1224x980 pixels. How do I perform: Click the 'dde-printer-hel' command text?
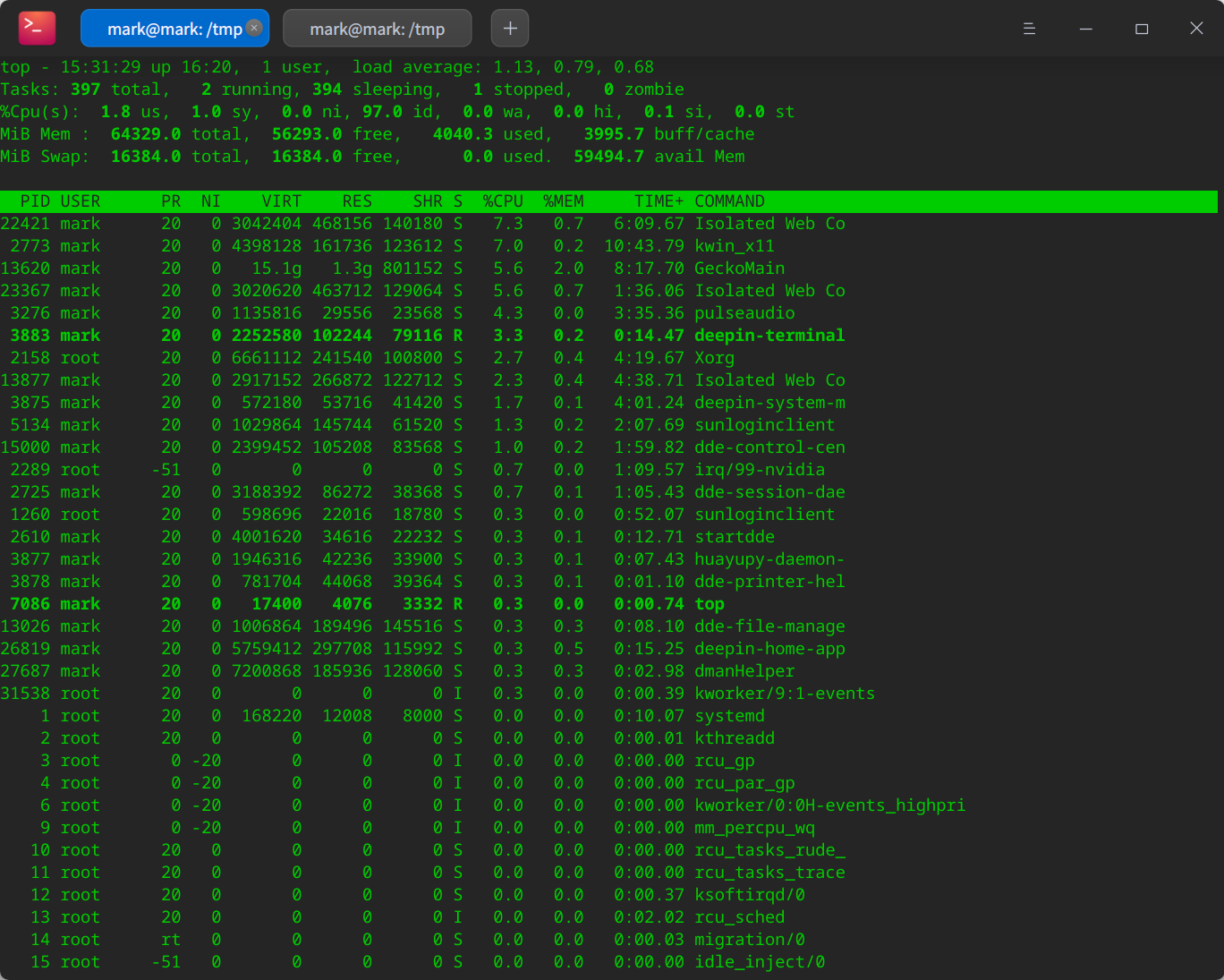point(769,582)
